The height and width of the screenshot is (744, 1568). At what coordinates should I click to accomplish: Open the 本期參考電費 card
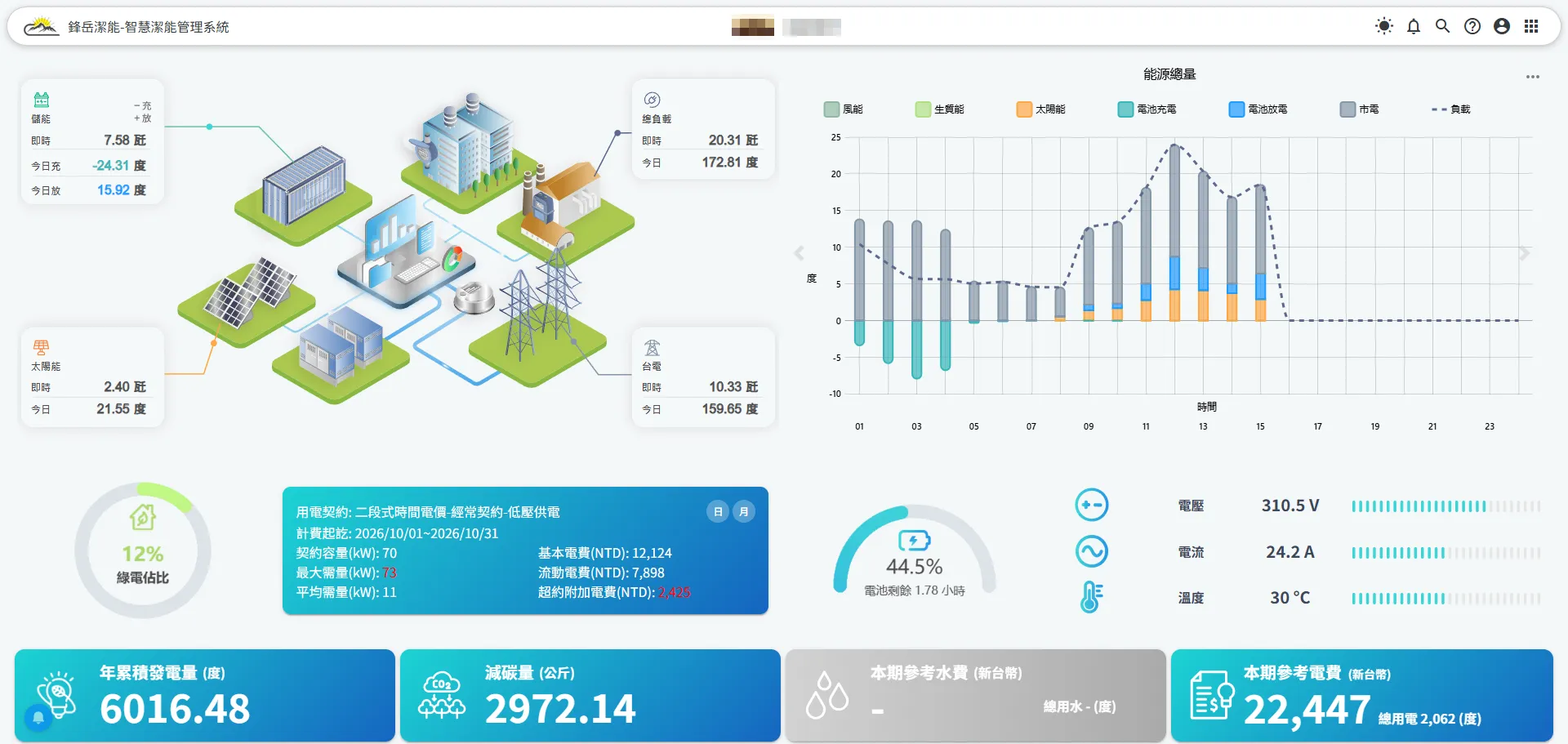pyautogui.click(x=1362, y=696)
